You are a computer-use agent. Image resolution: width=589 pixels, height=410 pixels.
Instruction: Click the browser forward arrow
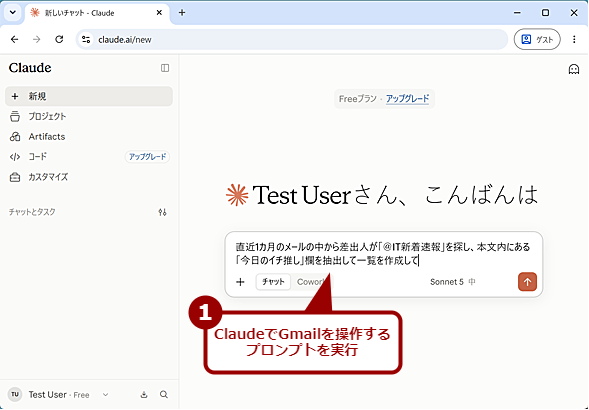36,39
